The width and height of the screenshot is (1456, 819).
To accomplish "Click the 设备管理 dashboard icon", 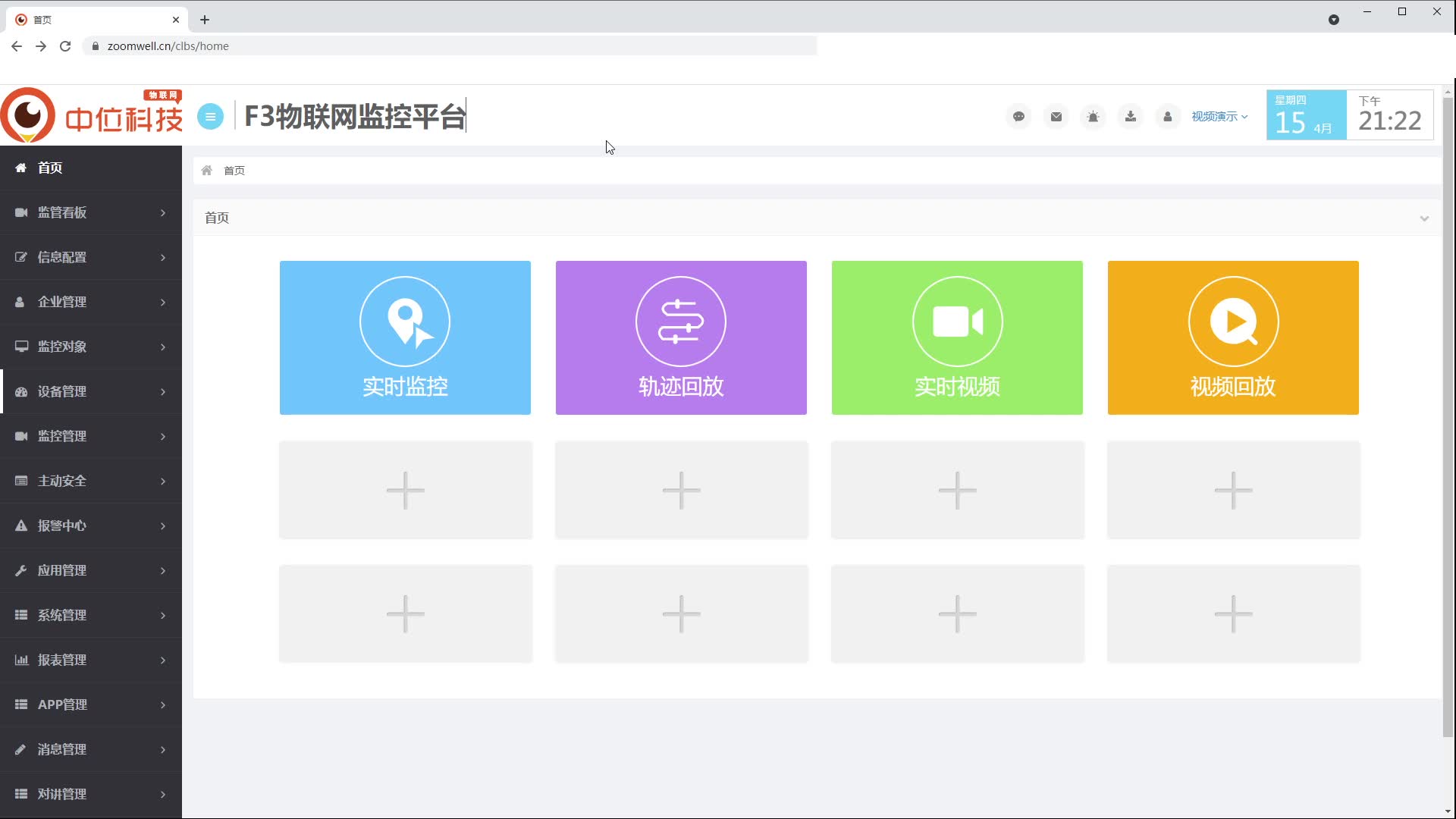I will [21, 391].
